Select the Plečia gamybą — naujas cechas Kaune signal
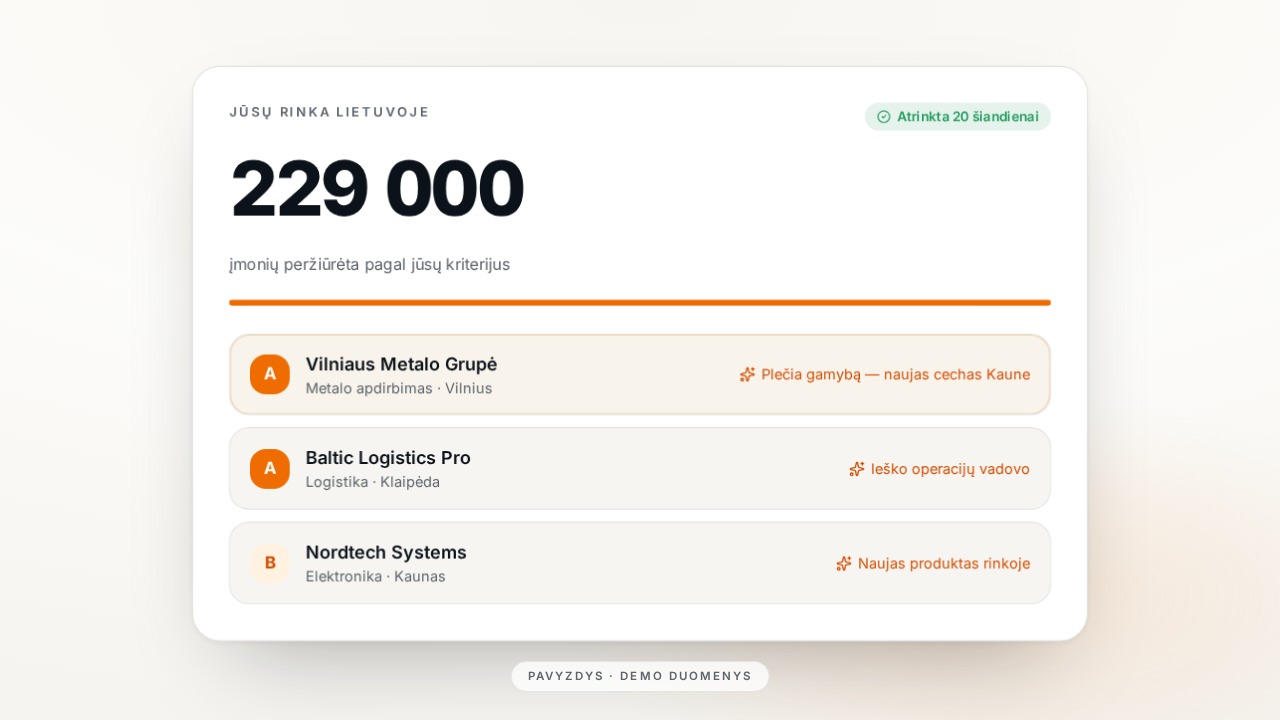This screenshot has height=720, width=1280. click(896, 375)
